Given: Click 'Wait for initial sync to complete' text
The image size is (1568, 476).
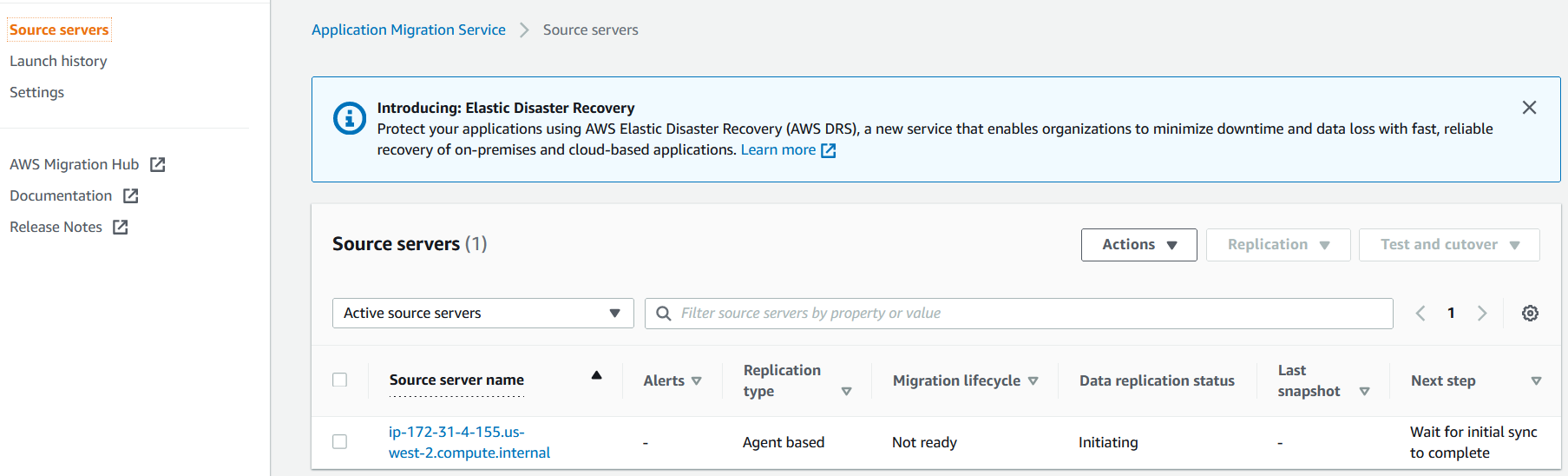Looking at the screenshot, I should pyautogui.click(x=1473, y=442).
